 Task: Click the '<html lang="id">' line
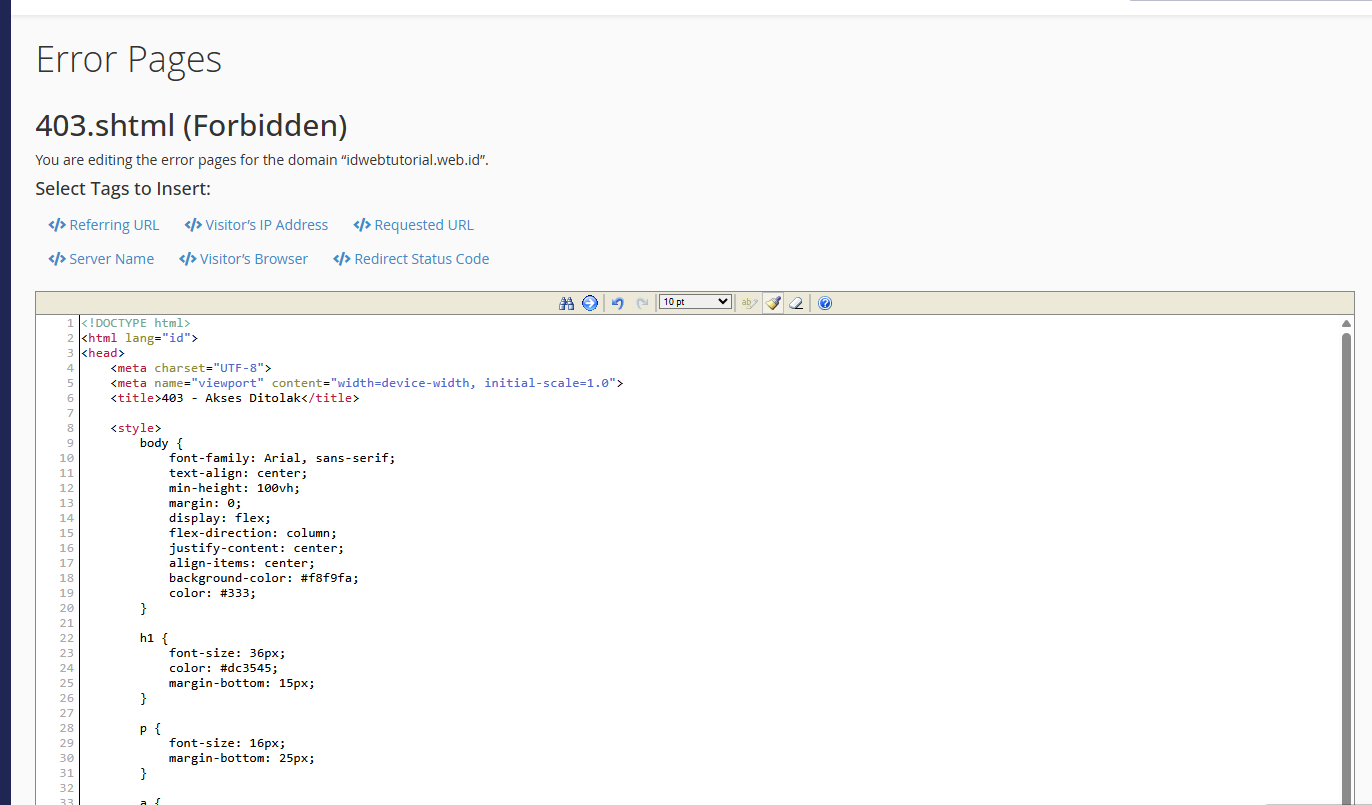(140, 338)
